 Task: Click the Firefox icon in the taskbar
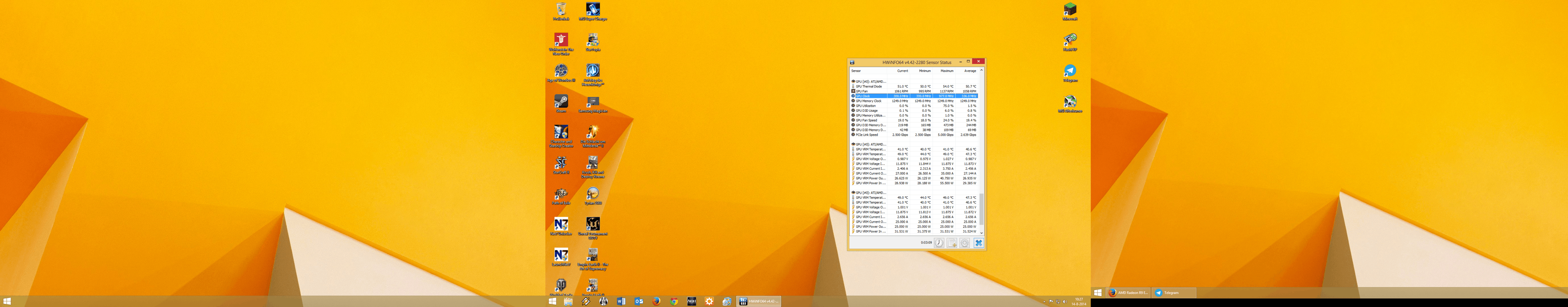tap(656, 301)
